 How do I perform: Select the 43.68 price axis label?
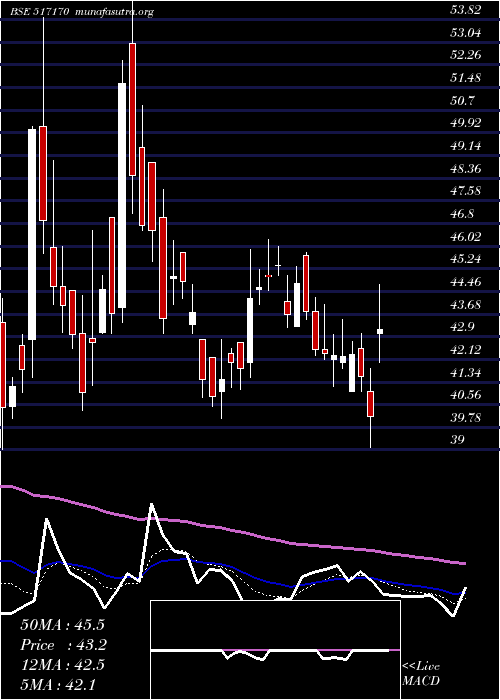click(466, 305)
